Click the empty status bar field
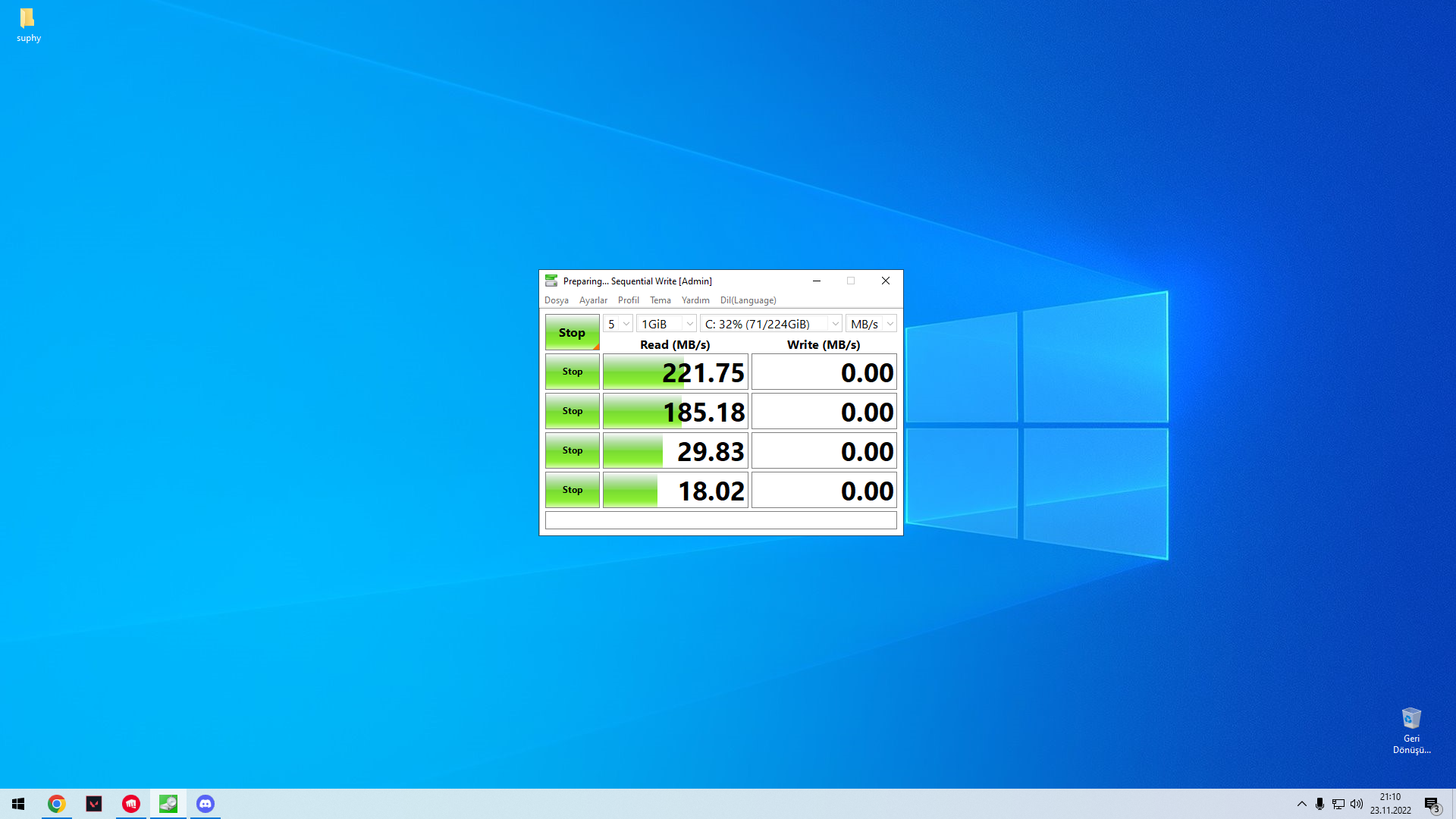1456x819 pixels. click(720, 520)
